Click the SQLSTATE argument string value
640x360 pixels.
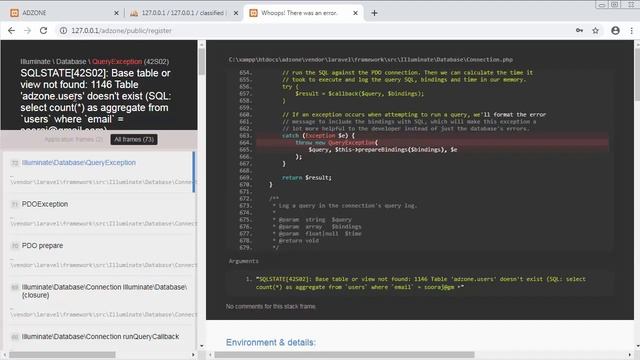420,283
